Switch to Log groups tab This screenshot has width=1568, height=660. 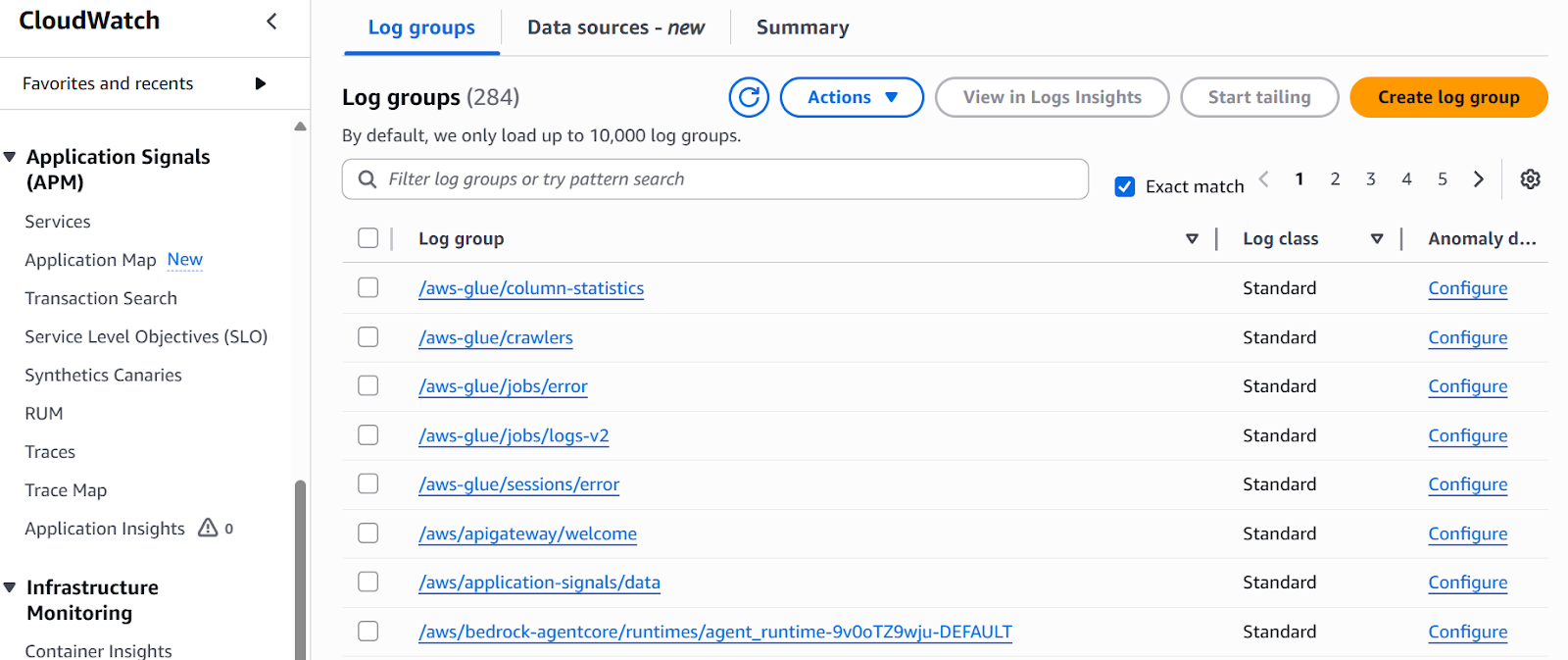421,27
